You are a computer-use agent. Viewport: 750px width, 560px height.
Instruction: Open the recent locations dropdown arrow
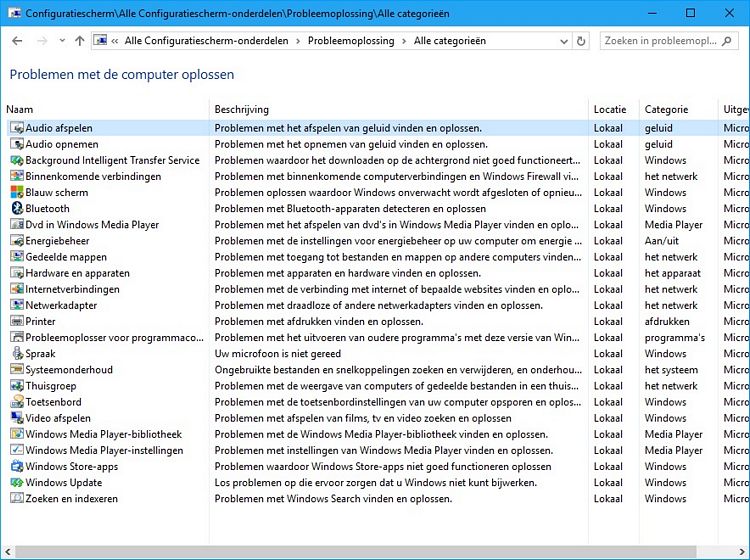coord(62,41)
